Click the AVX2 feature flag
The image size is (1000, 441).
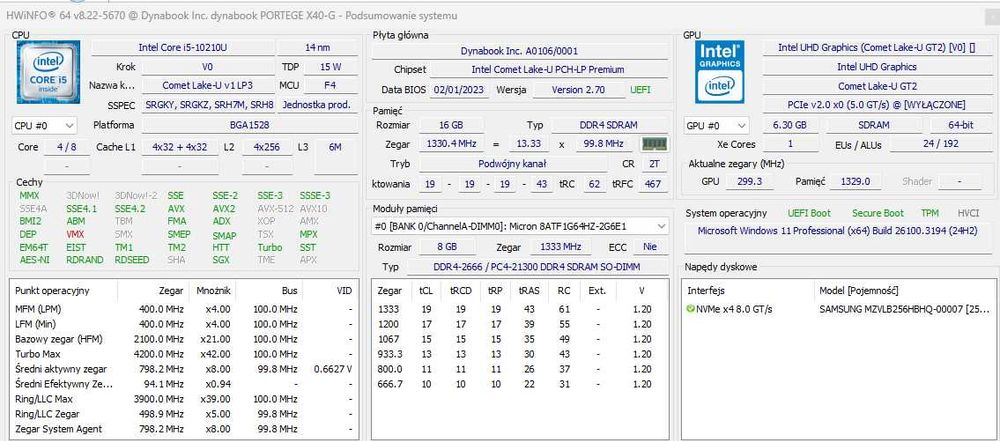(x=223, y=208)
